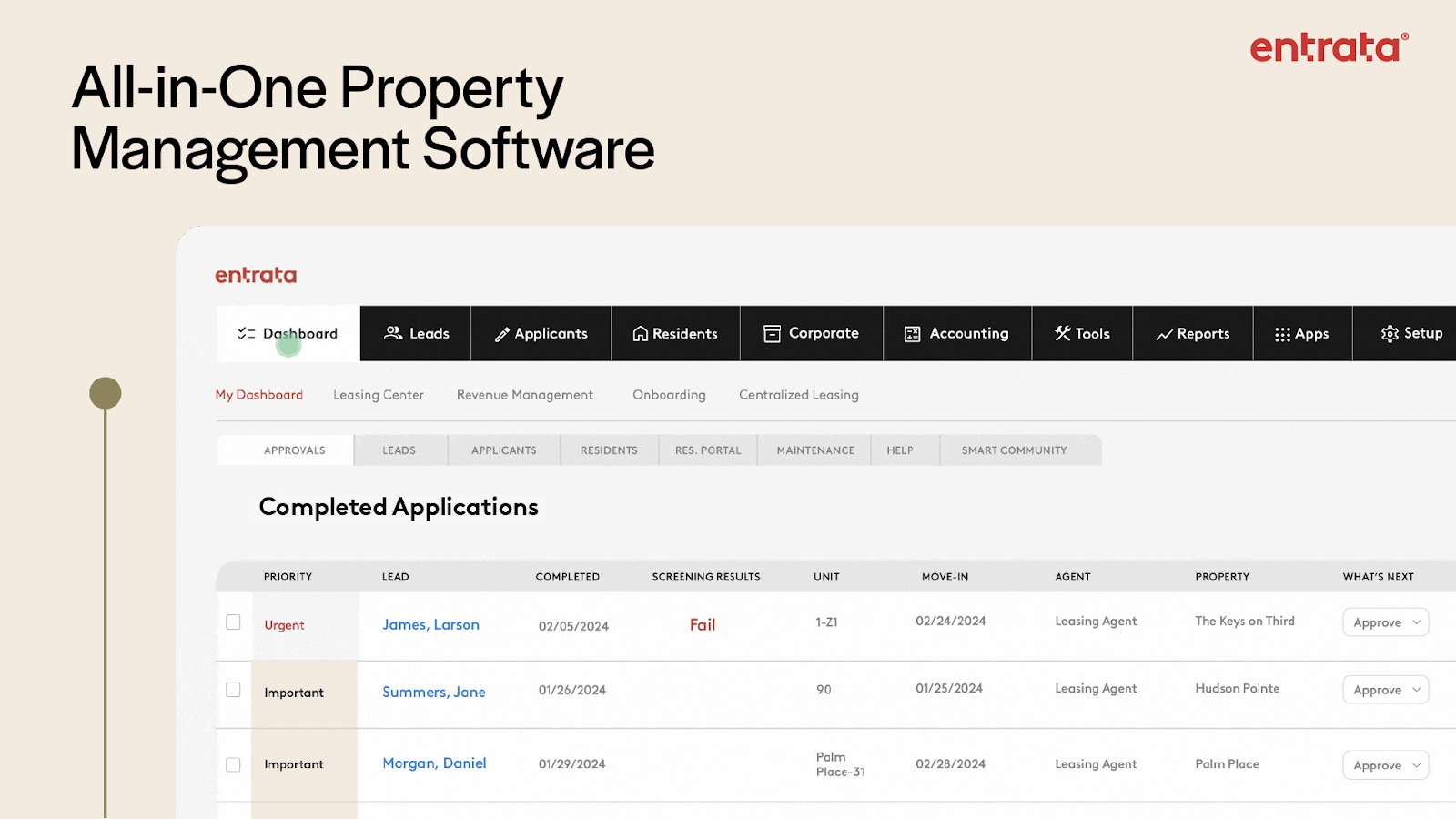Click the LEAD column header

pyautogui.click(x=396, y=576)
